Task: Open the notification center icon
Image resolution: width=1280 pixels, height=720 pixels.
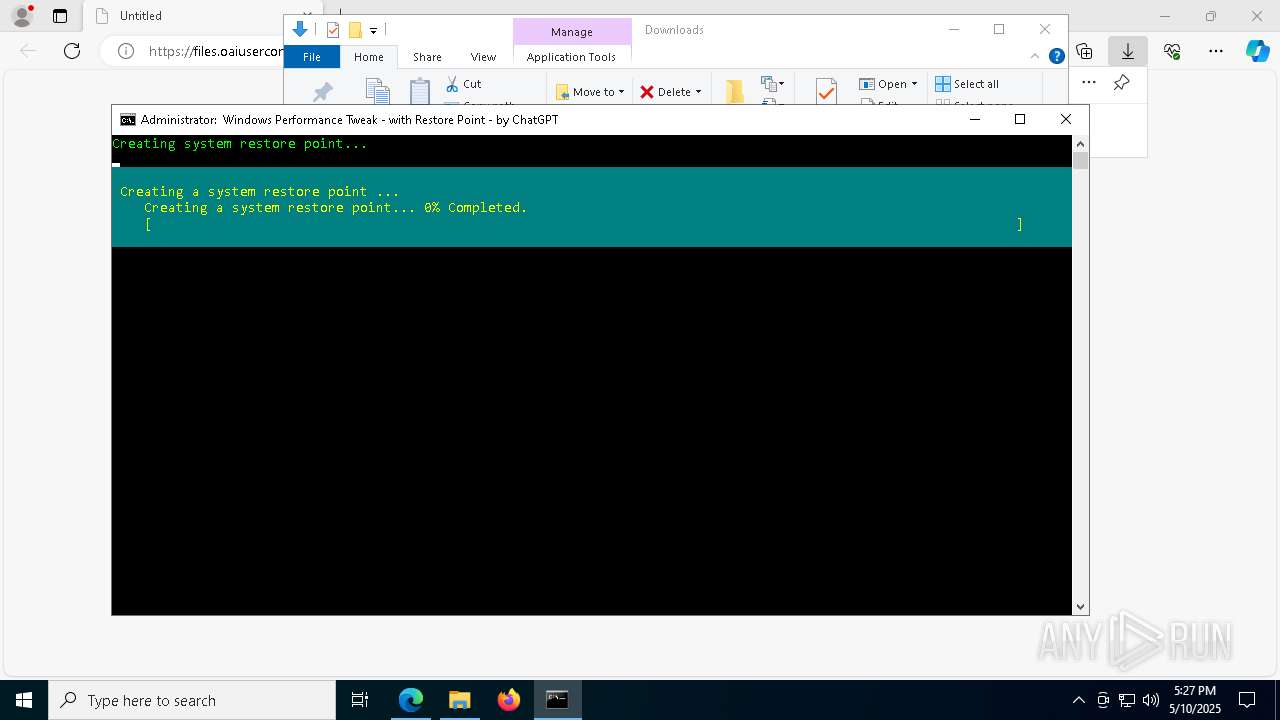Action: tap(1247, 700)
